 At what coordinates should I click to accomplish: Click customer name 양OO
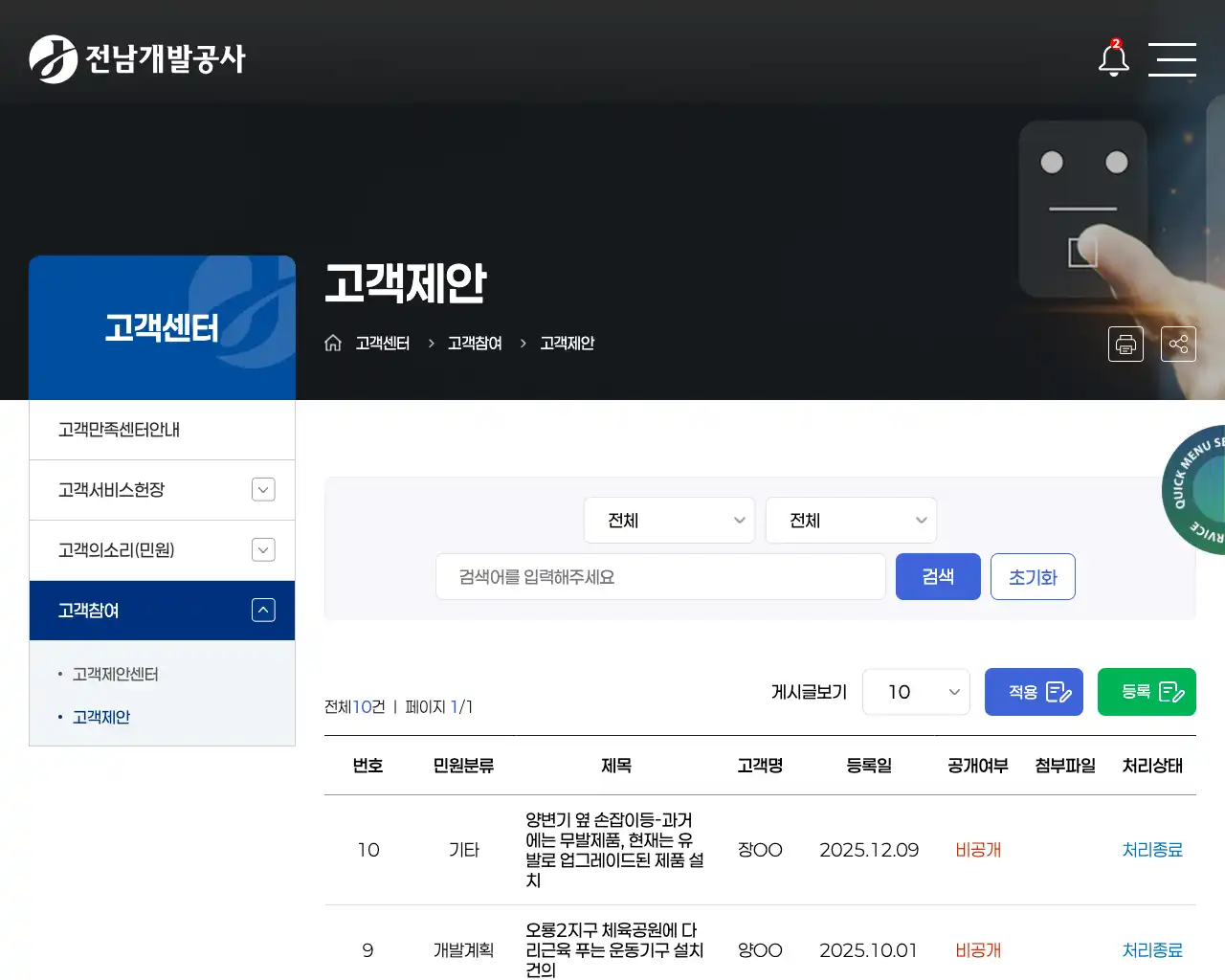pyautogui.click(x=760, y=949)
